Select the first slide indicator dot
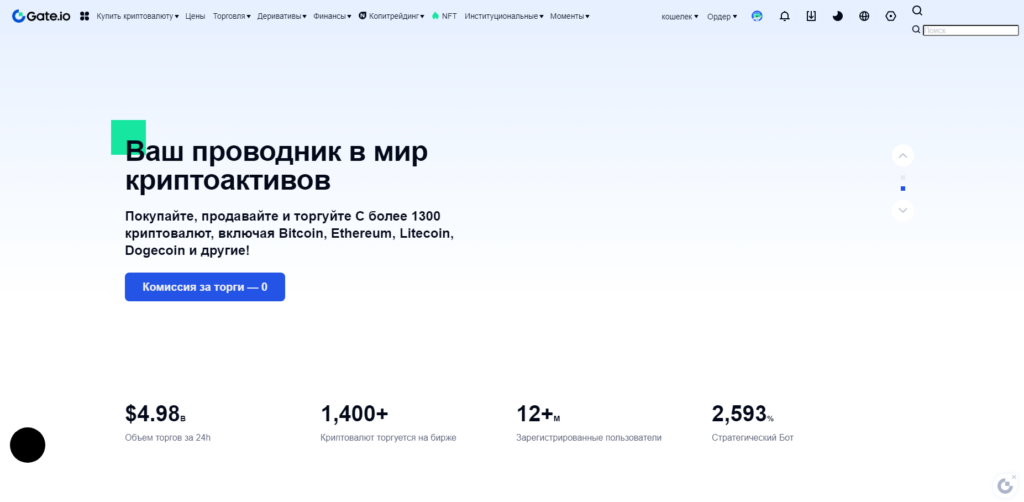 point(903,177)
